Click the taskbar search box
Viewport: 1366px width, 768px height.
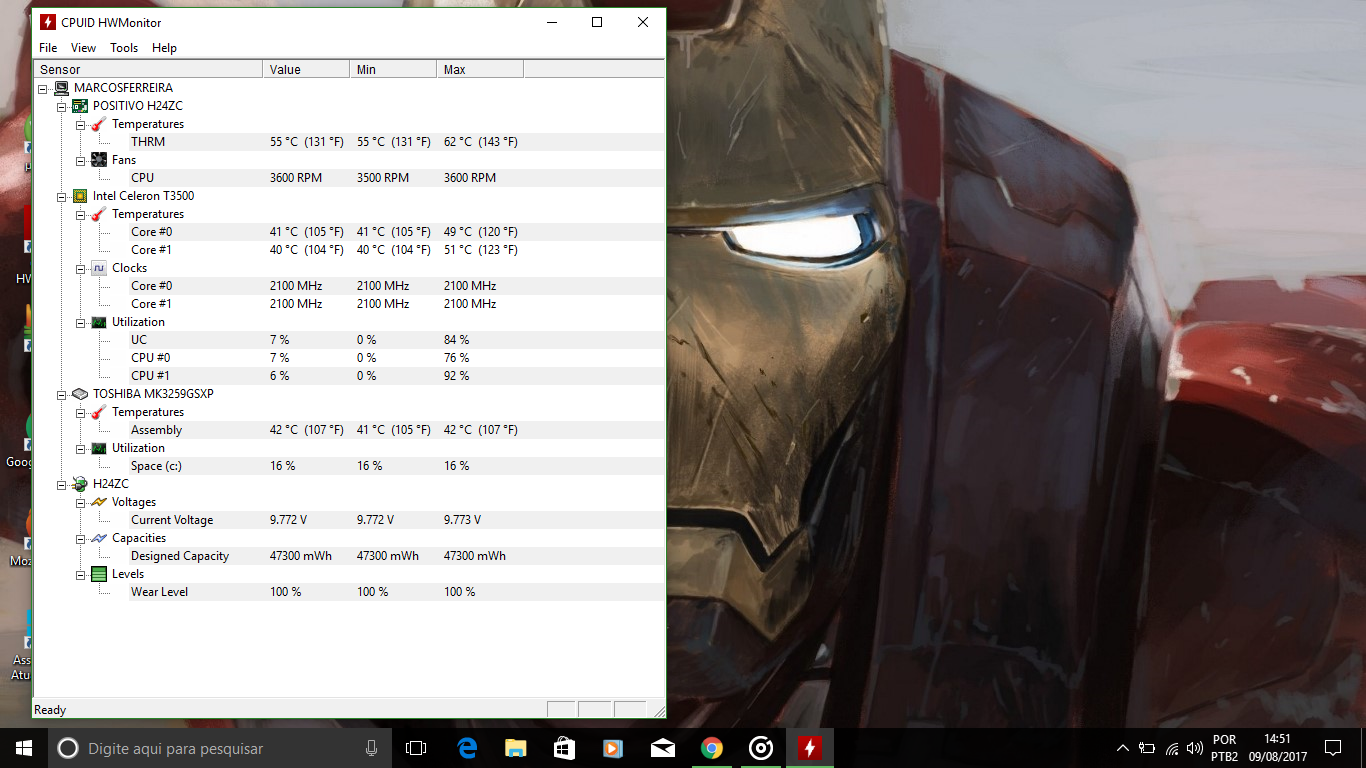[220, 748]
